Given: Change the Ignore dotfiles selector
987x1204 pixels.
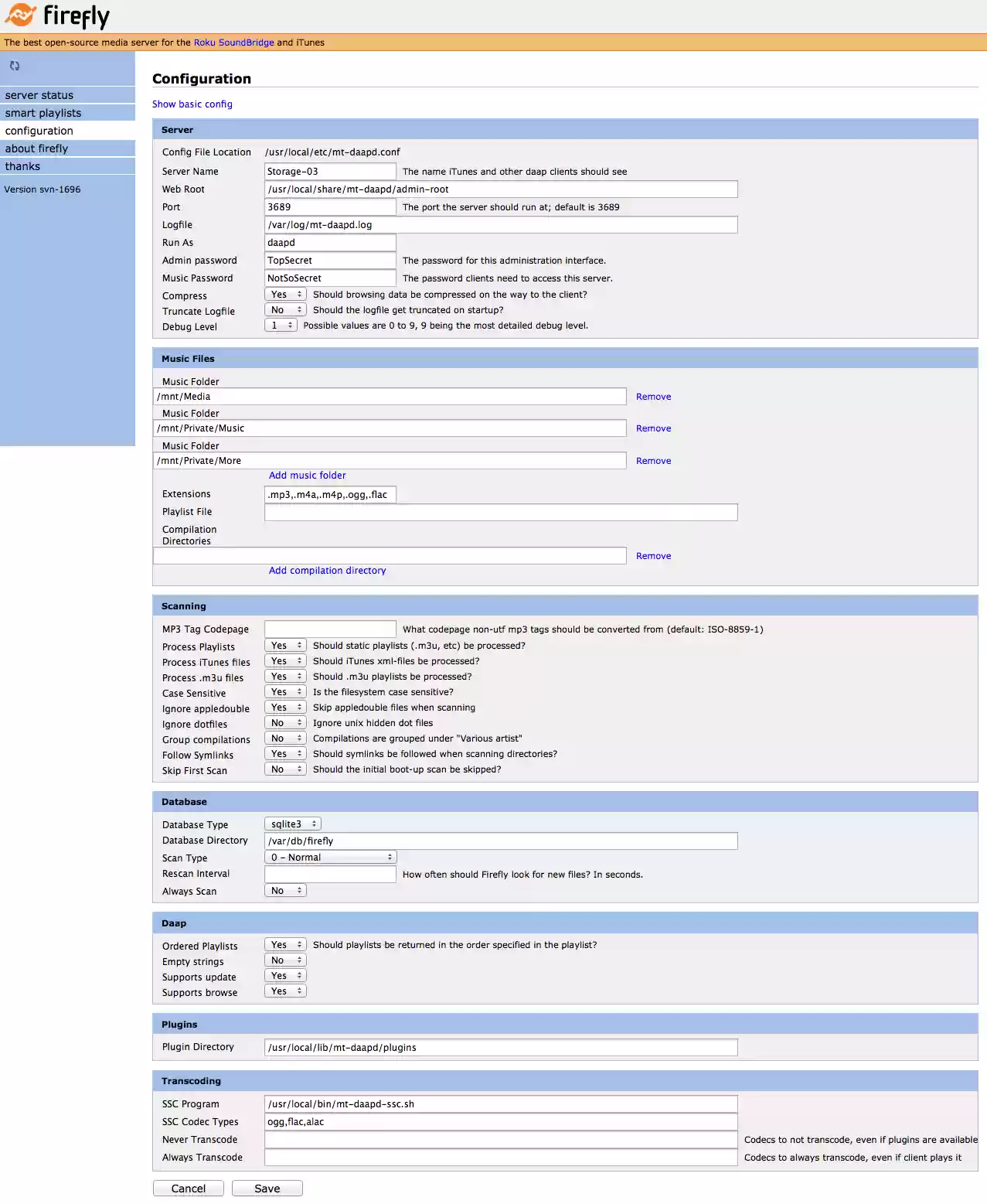Looking at the screenshot, I should tap(285, 723).
